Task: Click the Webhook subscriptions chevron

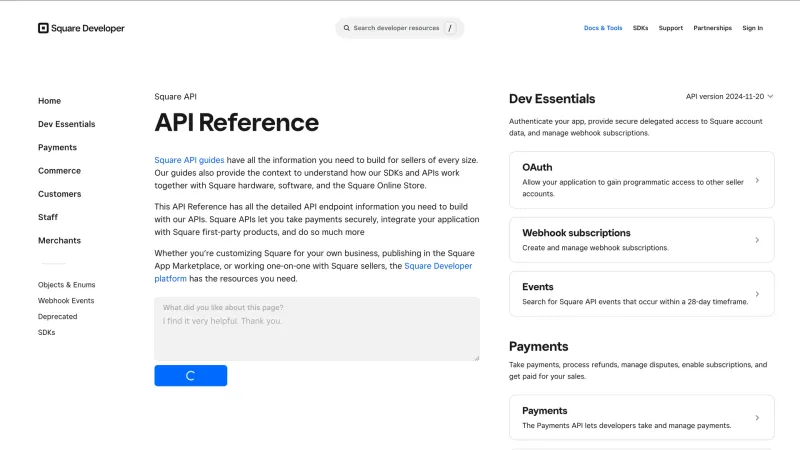Action: pos(757,240)
